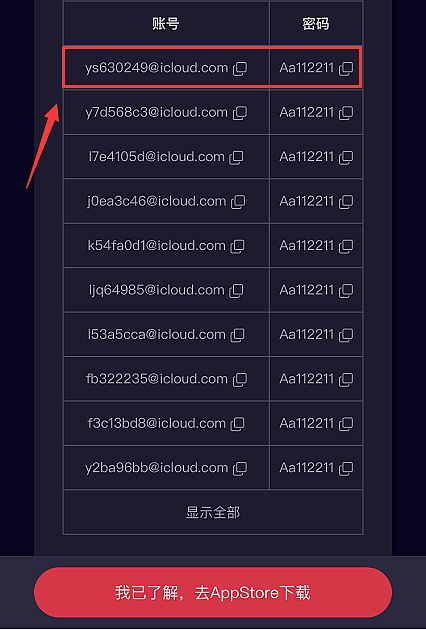Screen dimensions: 426x630
Task: Select the f3c13bd8@icloud.com email text
Action: coord(157,423)
